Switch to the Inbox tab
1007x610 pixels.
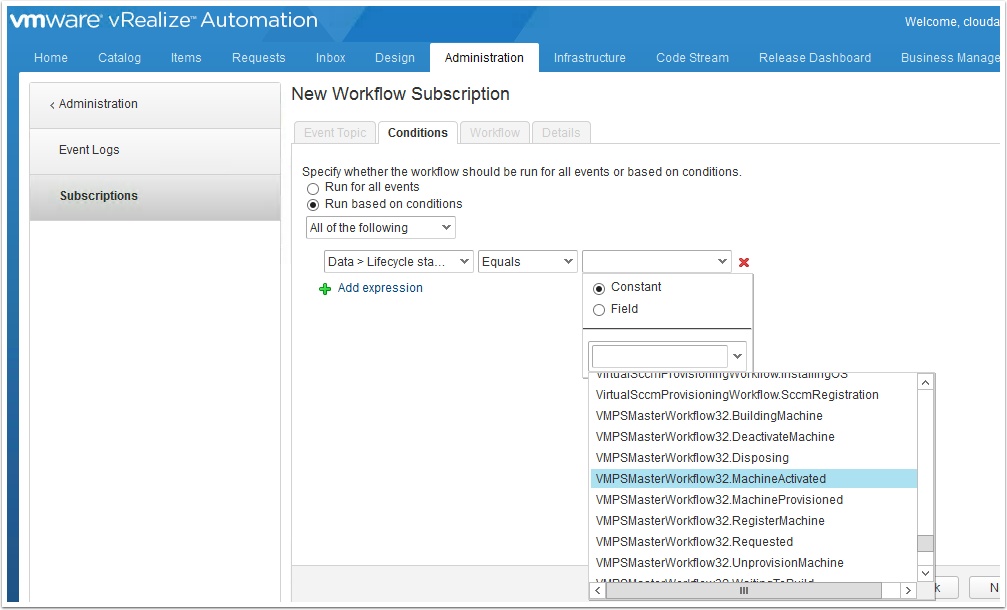(x=331, y=58)
